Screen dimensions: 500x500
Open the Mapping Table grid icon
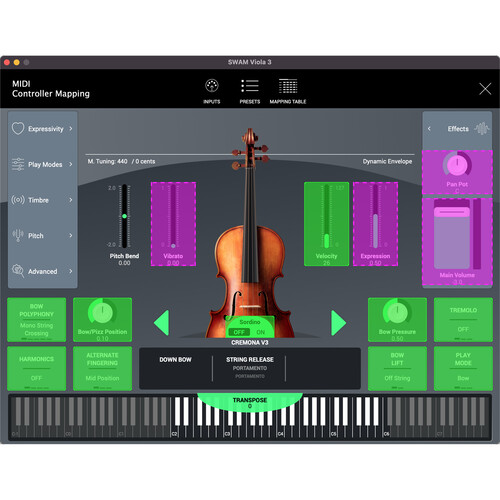tap(288, 86)
